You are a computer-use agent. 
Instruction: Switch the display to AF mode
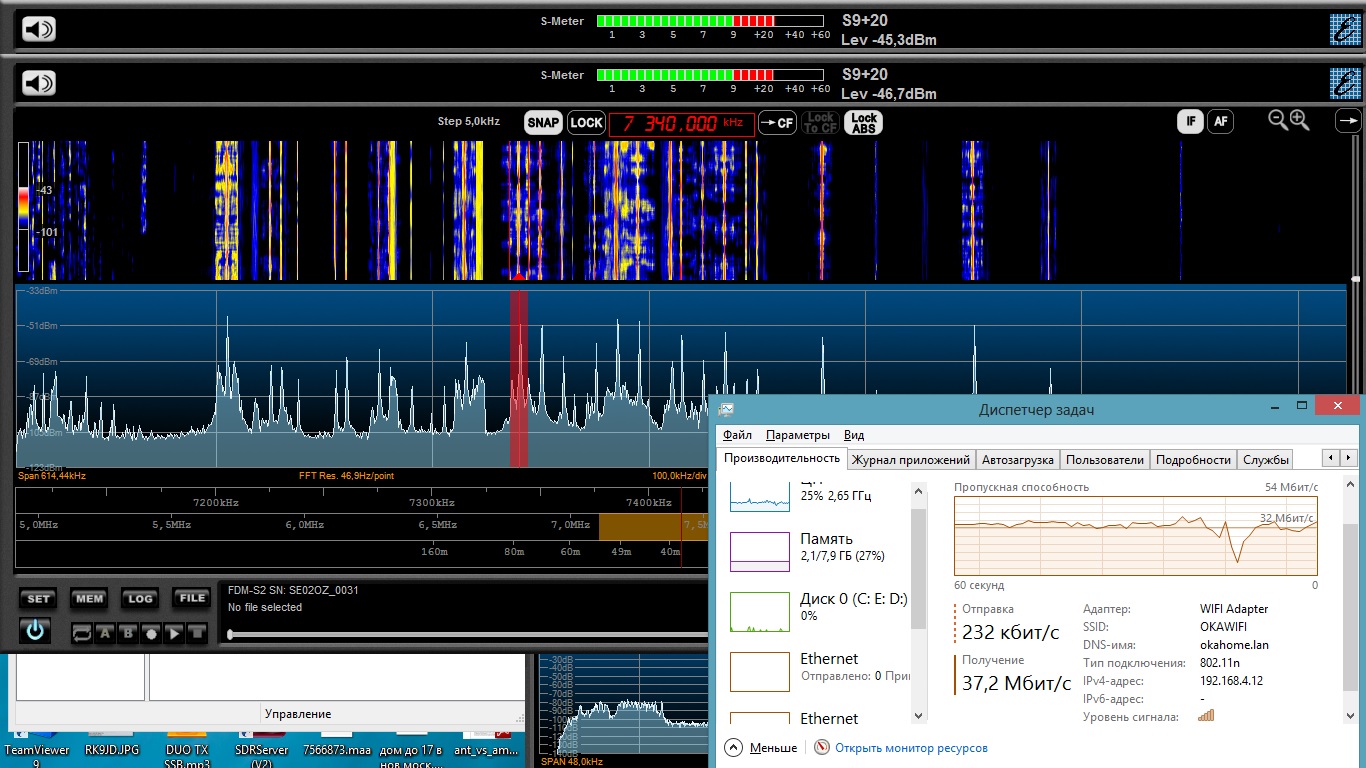coord(1220,122)
